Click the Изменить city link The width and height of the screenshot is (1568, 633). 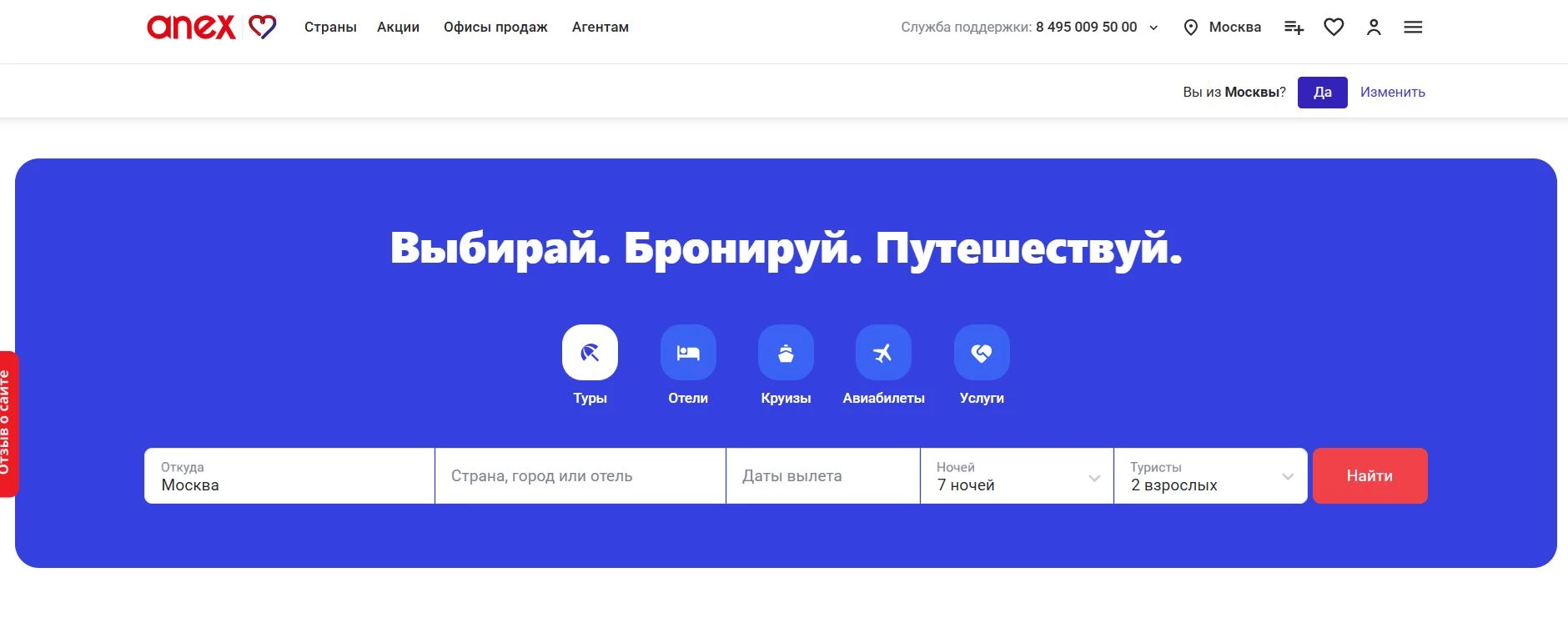1393,92
